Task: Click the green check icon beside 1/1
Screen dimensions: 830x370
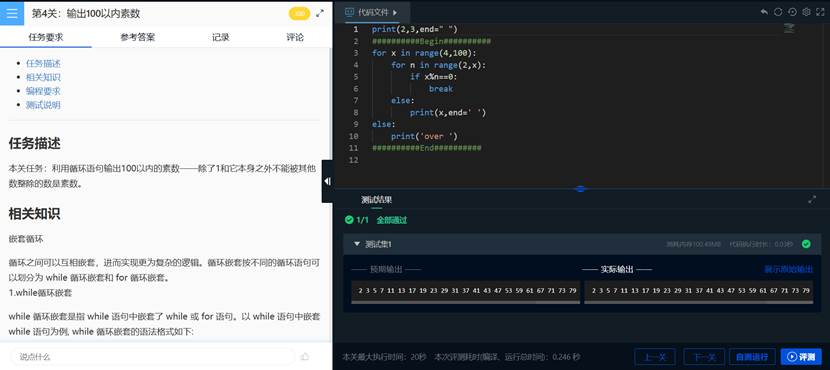Action: click(x=349, y=220)
